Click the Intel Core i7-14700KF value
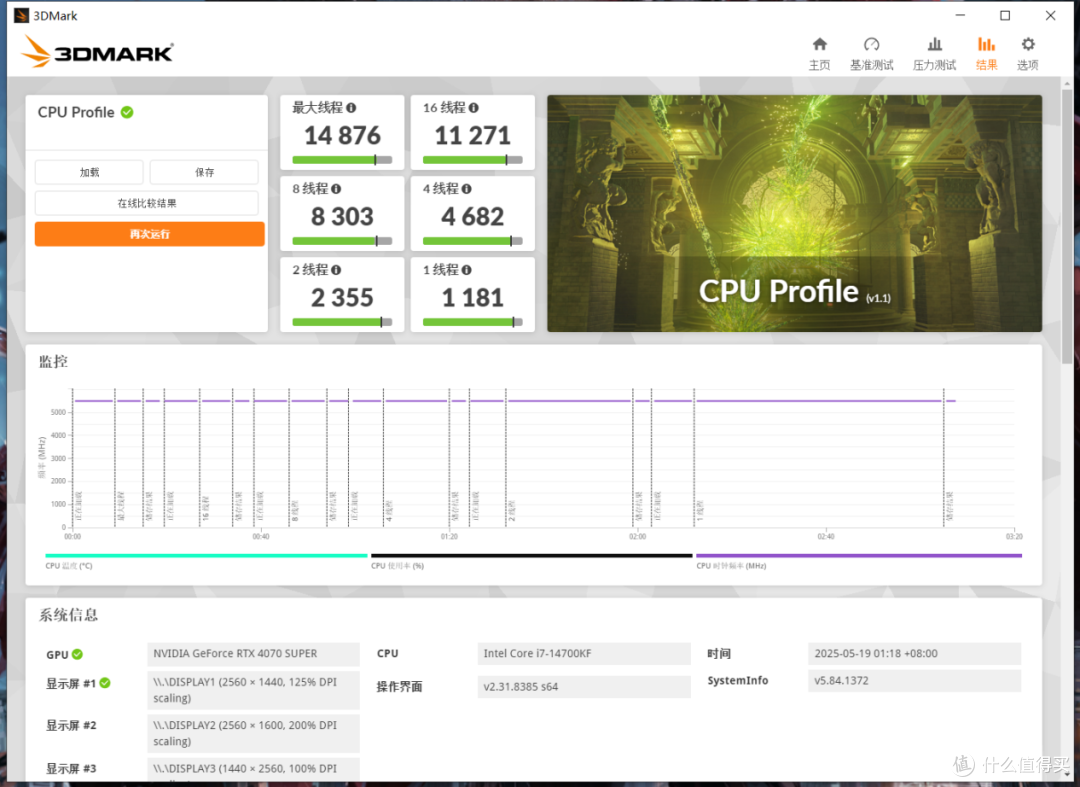Image resolution: width=1080 pixels, height=787 pixels. tap(584, 653)
